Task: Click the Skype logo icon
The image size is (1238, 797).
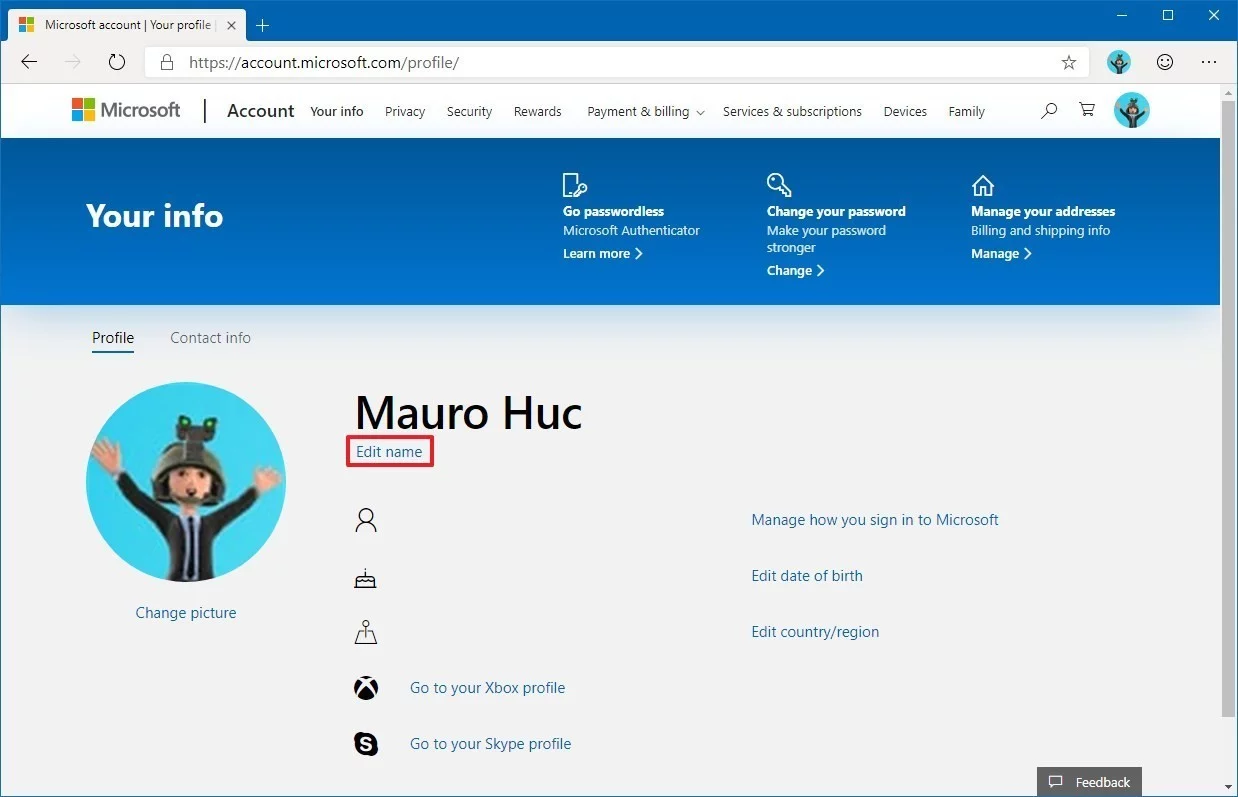Action: (366, 744)
